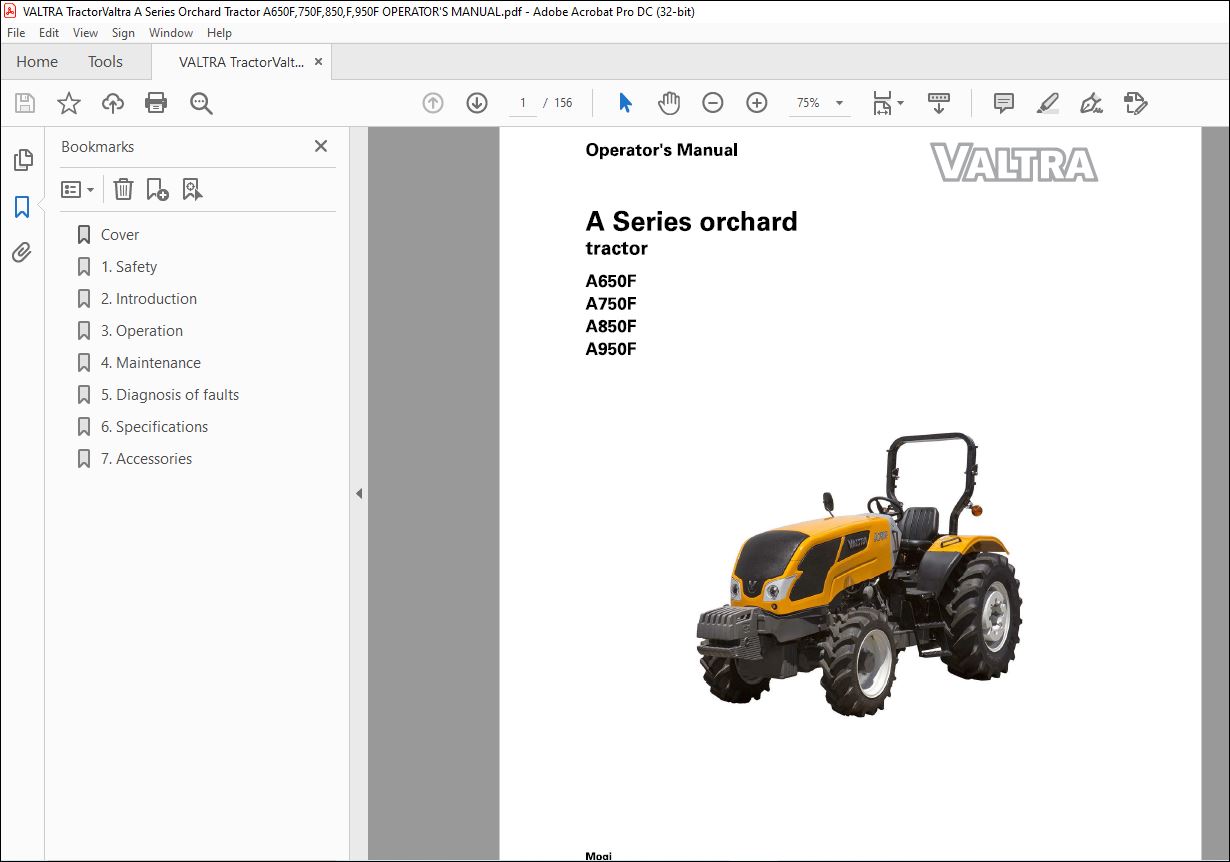
Task: Close the Bookmarks panel
Action: [321, 146]
